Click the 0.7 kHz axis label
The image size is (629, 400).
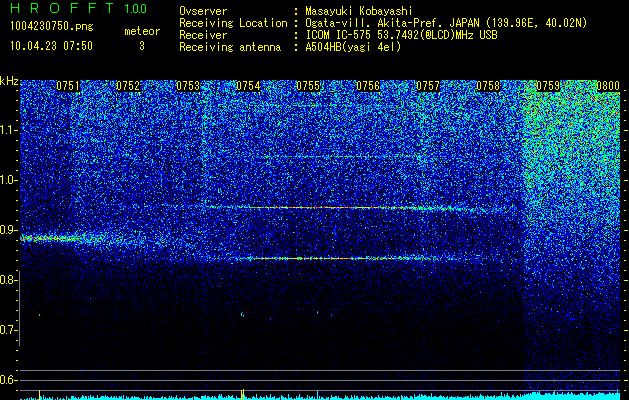tap(8, 330)
